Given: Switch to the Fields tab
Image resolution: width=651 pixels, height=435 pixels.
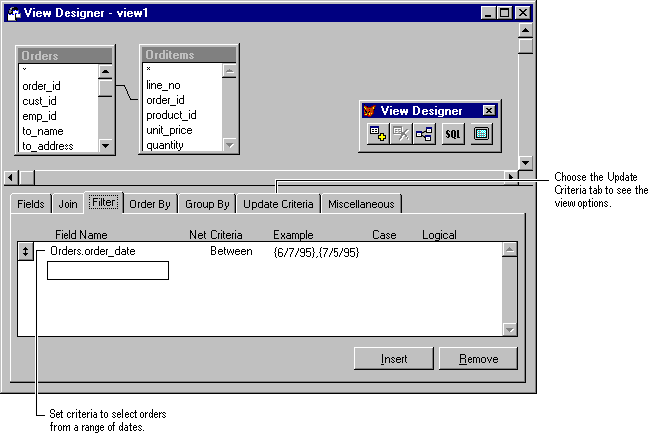Looking at the screenshot, I should coord(31,204).
